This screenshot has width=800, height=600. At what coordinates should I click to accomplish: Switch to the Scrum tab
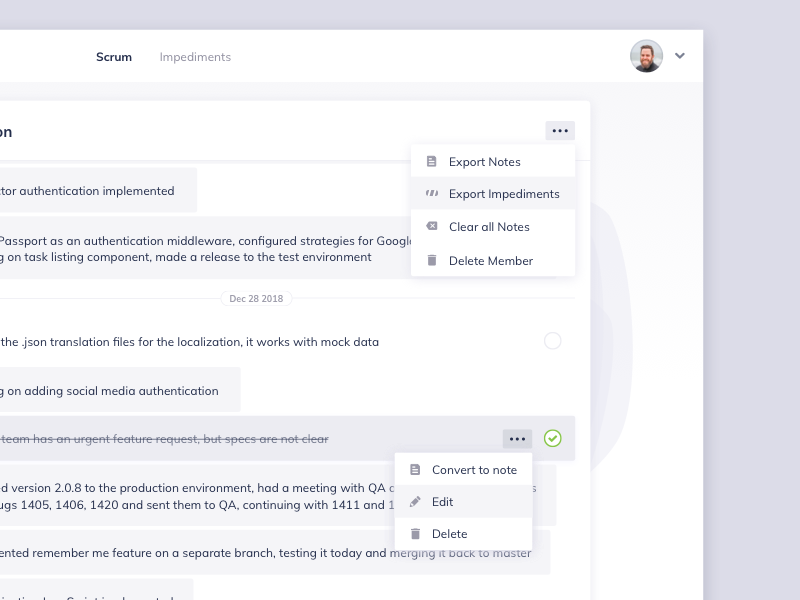click(x=114, y=57)
